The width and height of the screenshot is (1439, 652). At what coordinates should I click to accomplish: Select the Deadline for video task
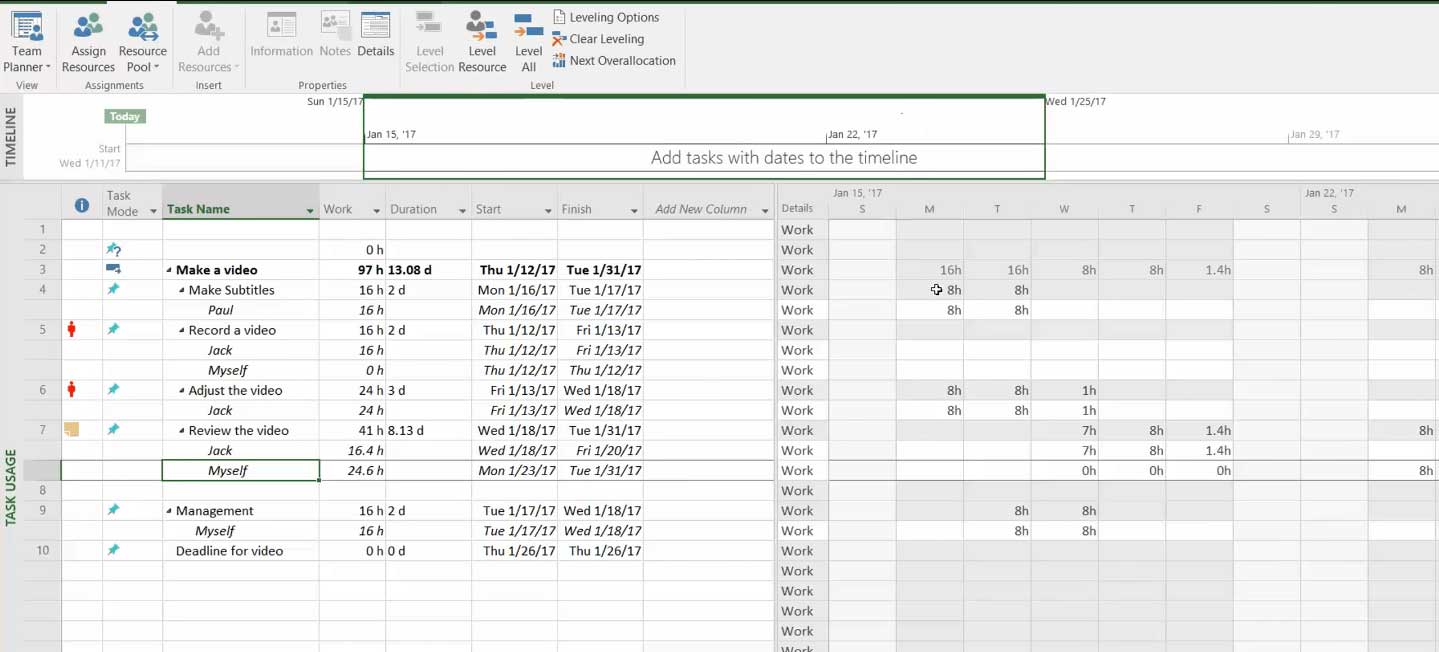pos(229,551)
